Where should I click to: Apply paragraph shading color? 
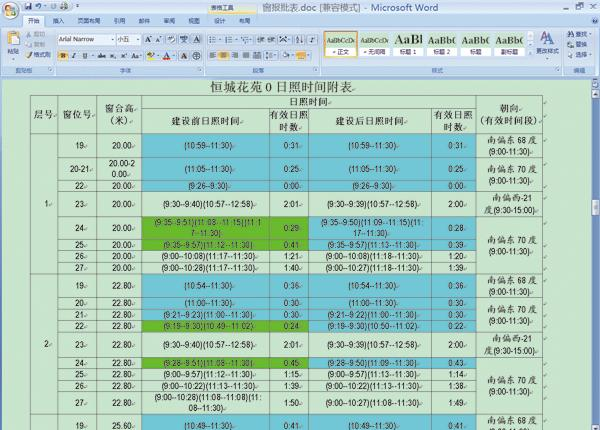287,56
